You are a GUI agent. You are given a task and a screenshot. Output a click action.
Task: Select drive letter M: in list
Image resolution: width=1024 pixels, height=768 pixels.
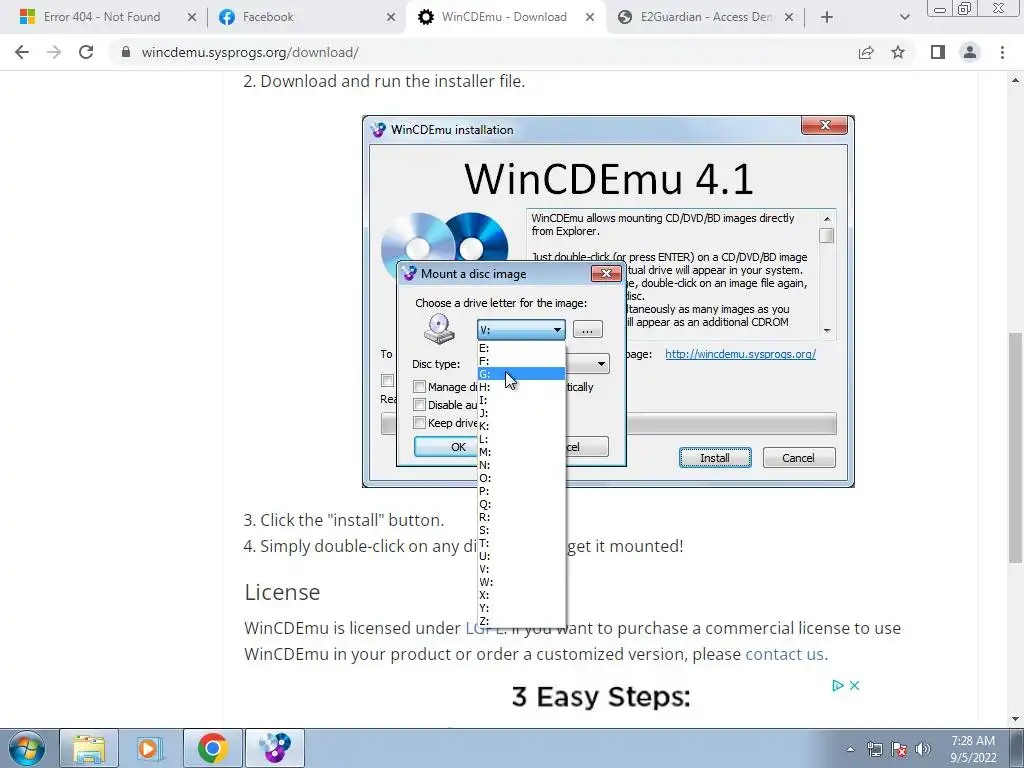521,452
